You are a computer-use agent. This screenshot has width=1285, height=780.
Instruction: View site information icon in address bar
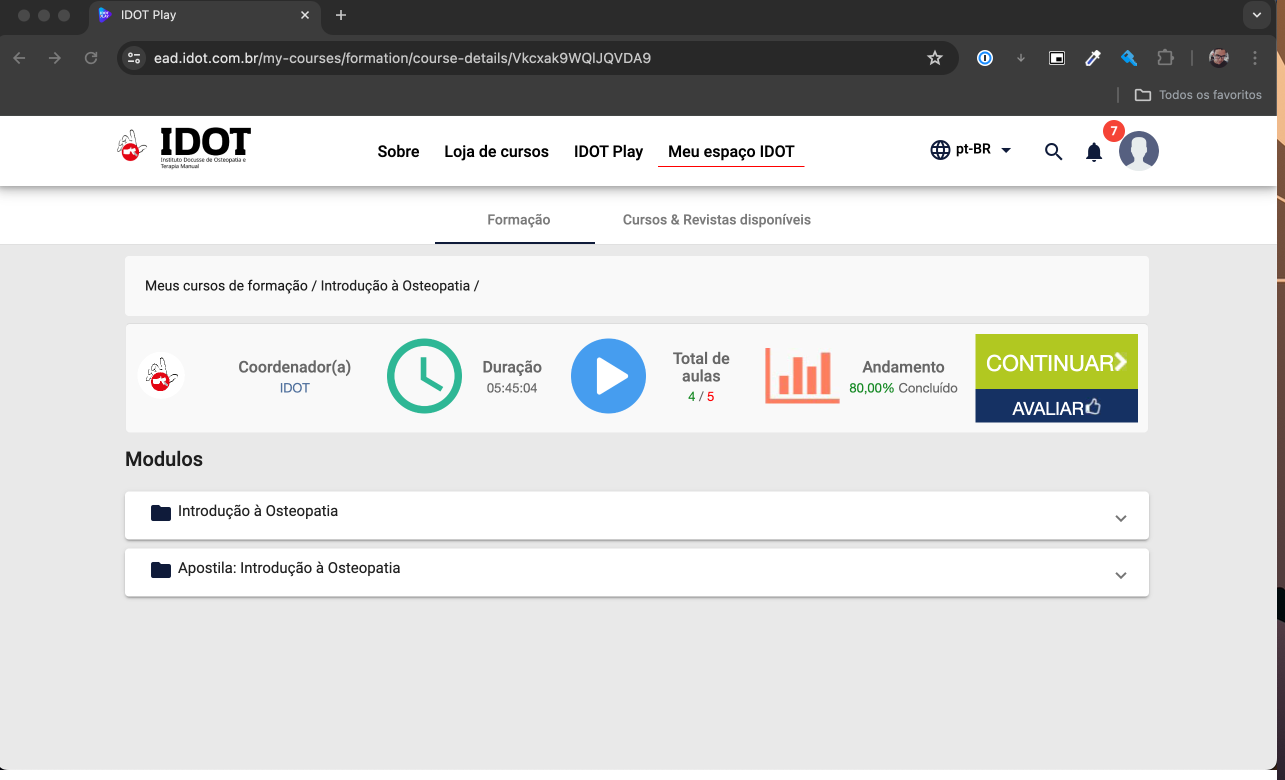pos(134,58)
